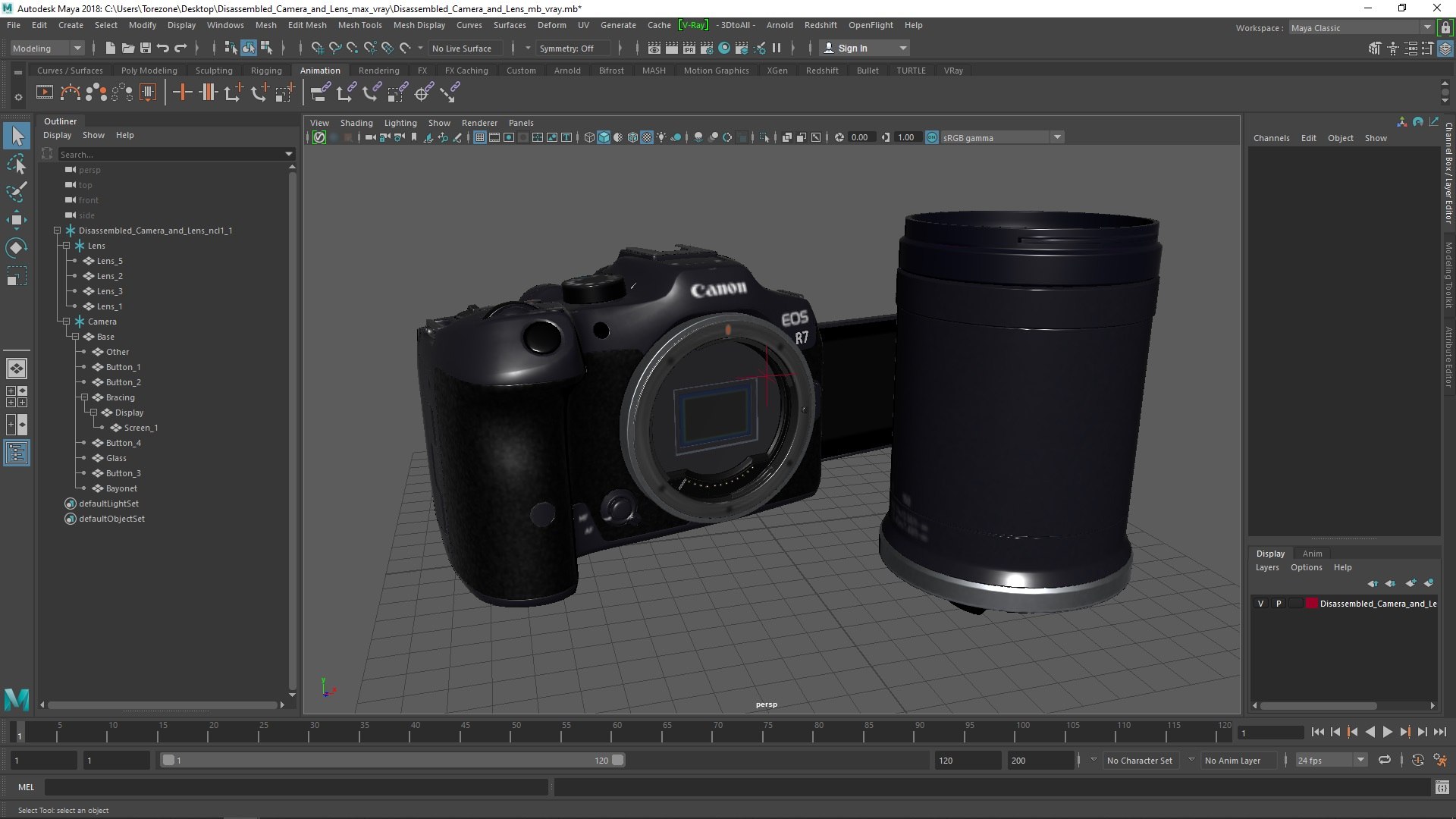Click the Outliner layout icon in sidebar
The image size is (1456, 819).
pyautogui.click(x=17, y=453)
